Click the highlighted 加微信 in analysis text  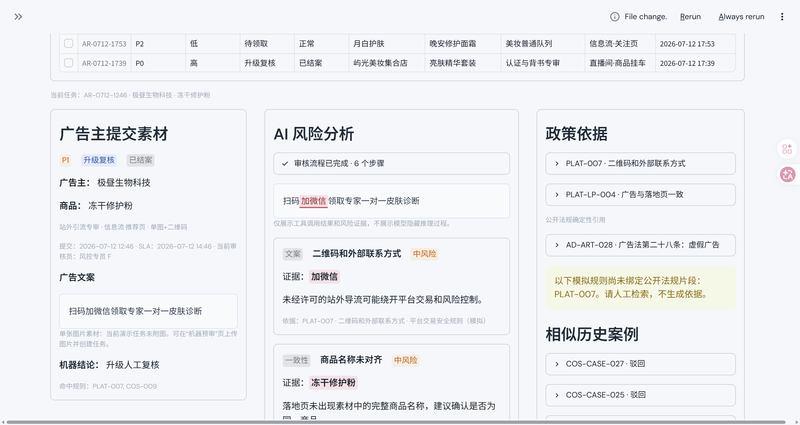(x=313, y=201)
